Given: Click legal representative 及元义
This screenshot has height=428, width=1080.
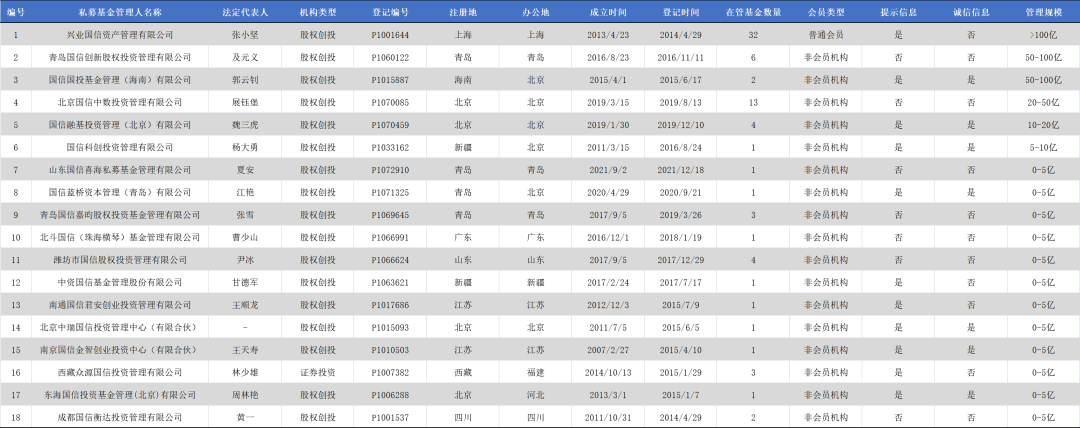Looking at the screenshot, I should [x=246, y=57].
